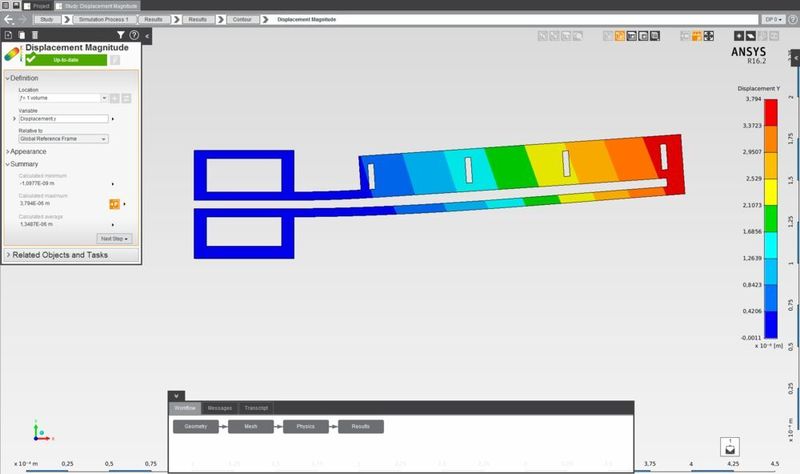Click the paste clipboard icon in panel header
This screenshot has height=474, width=800.
click(x=22, y=35)
